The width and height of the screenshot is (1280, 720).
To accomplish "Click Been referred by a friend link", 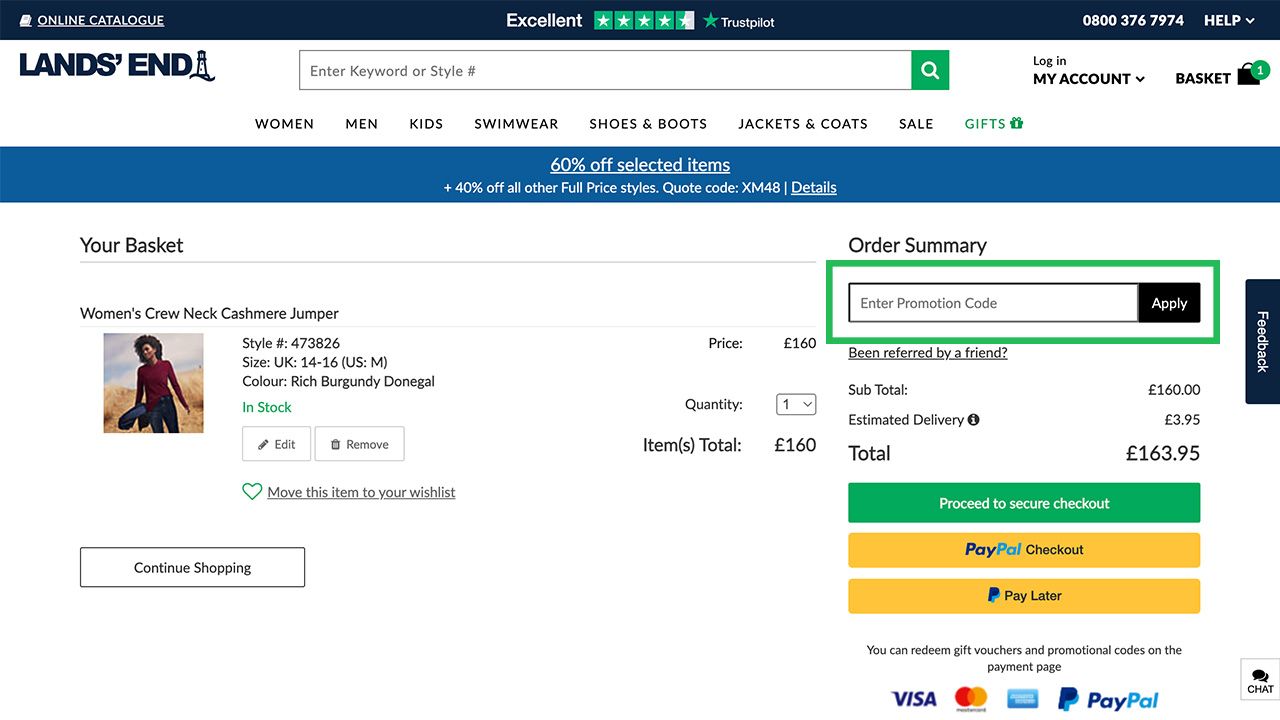I will click(x=928, y=353).
